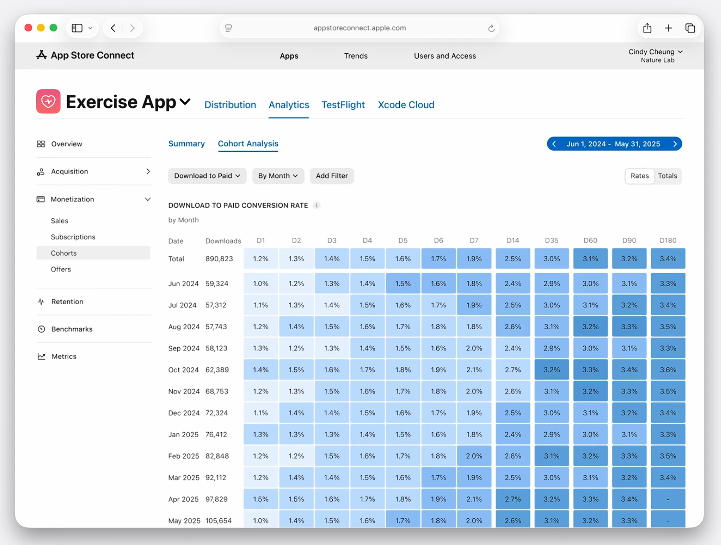Open Exercise App switcher chevron
Image resolution: width=721 pixels, height=545 pixels.
point(185,102)
